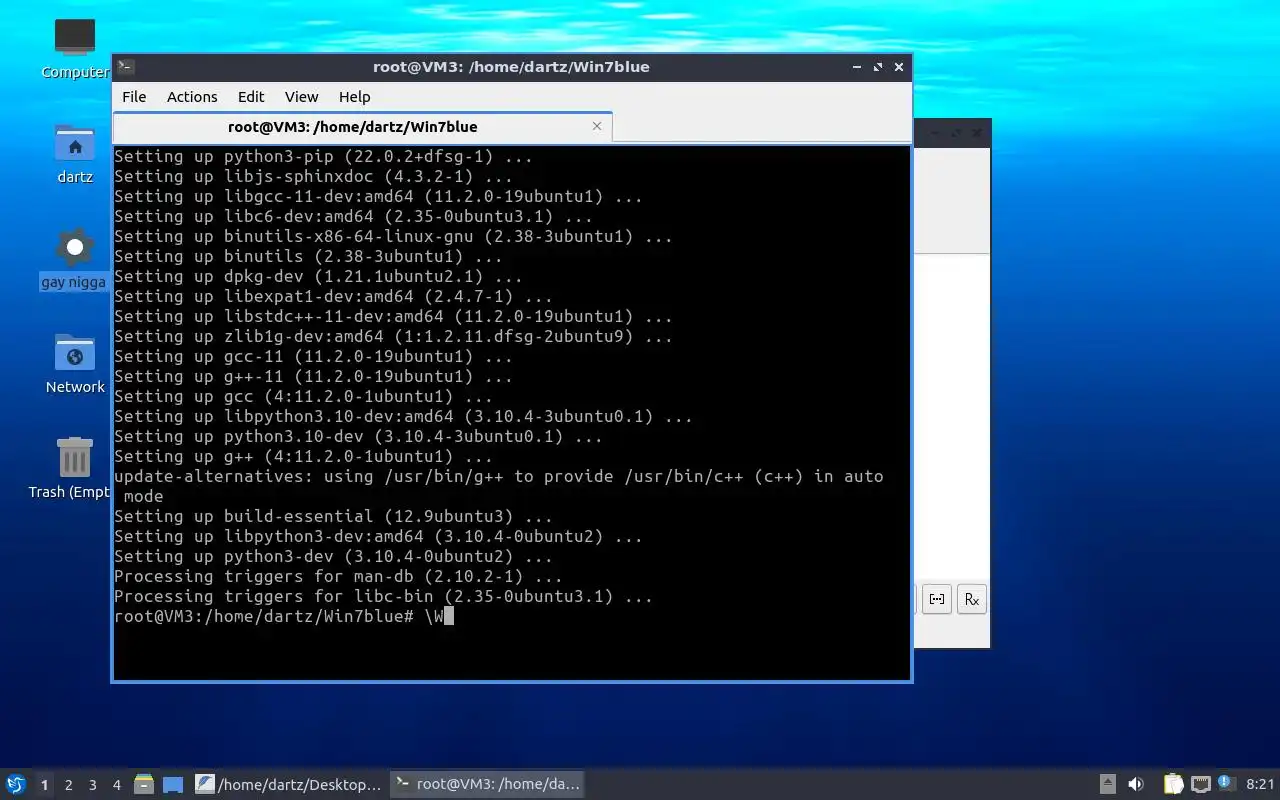The image size is (1280, 800).
Task: Click the clipboard manager tray icon
Action: (1174, 785)
